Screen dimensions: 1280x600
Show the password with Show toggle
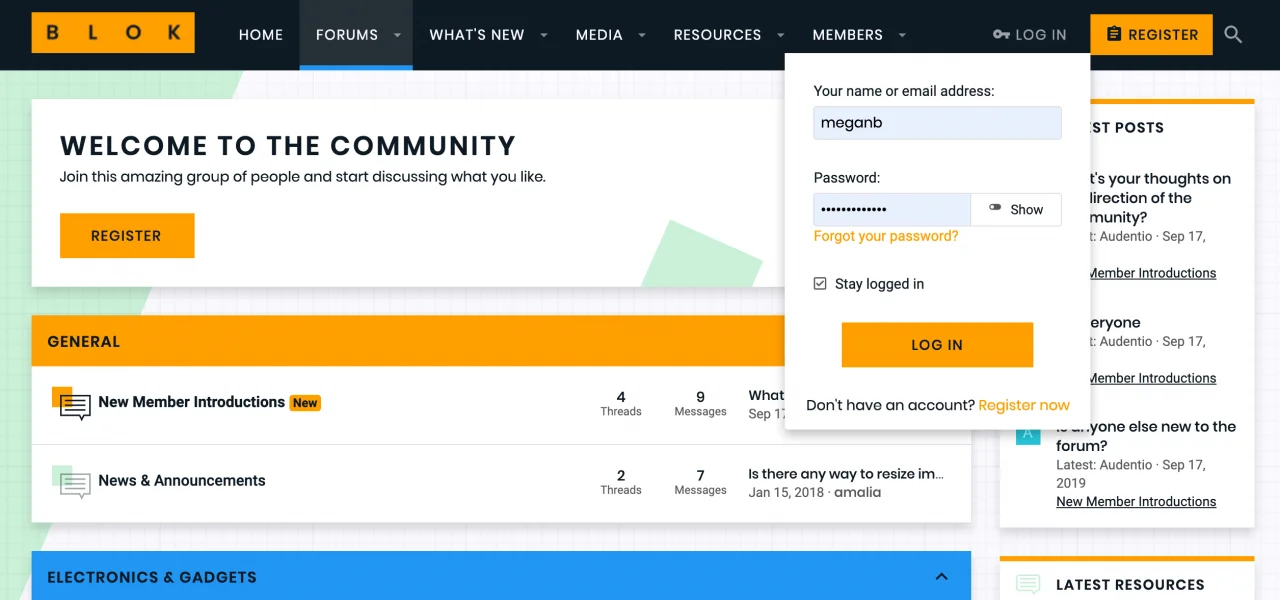click(x=1016, y=210)
